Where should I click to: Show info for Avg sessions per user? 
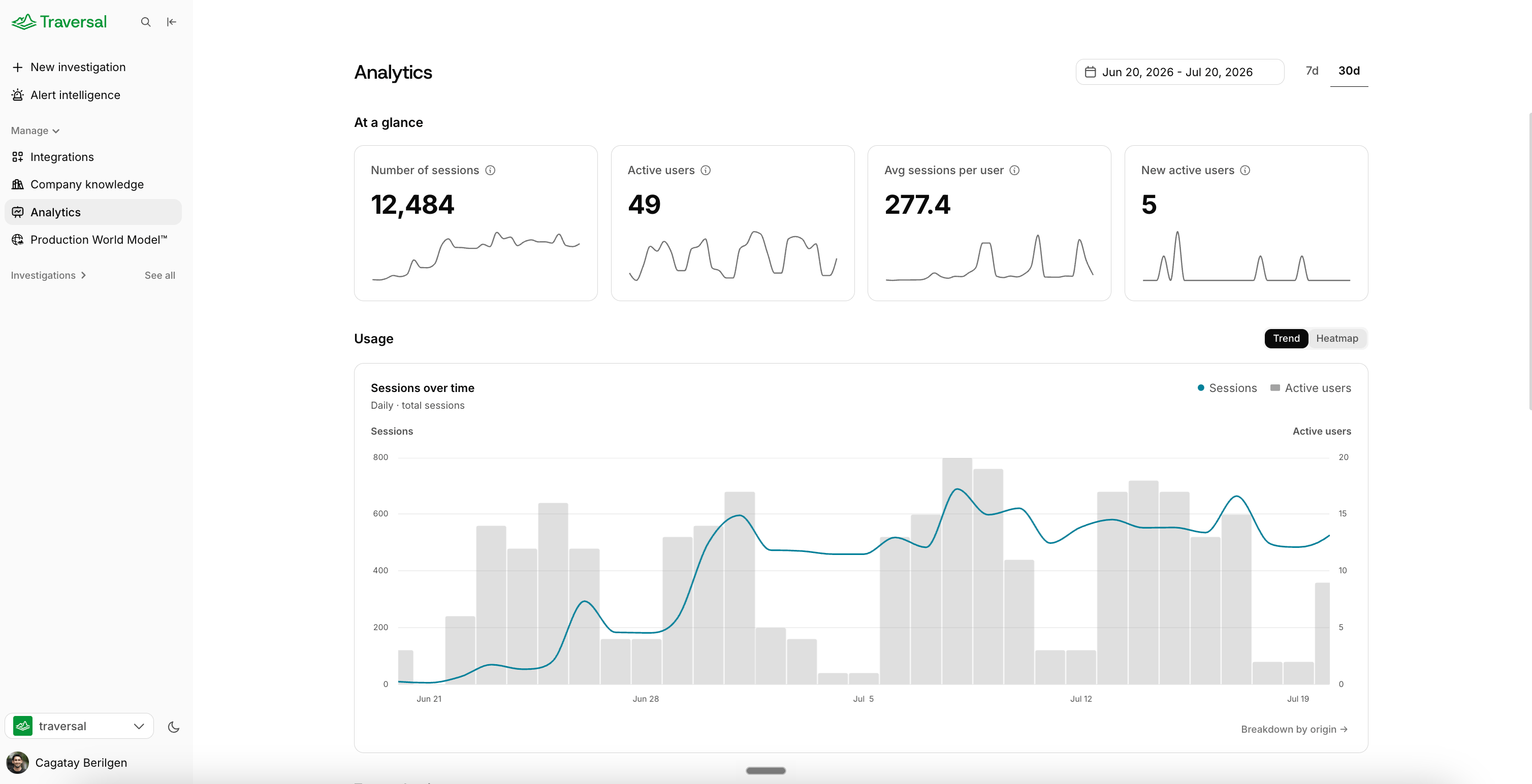(1014, 170)
